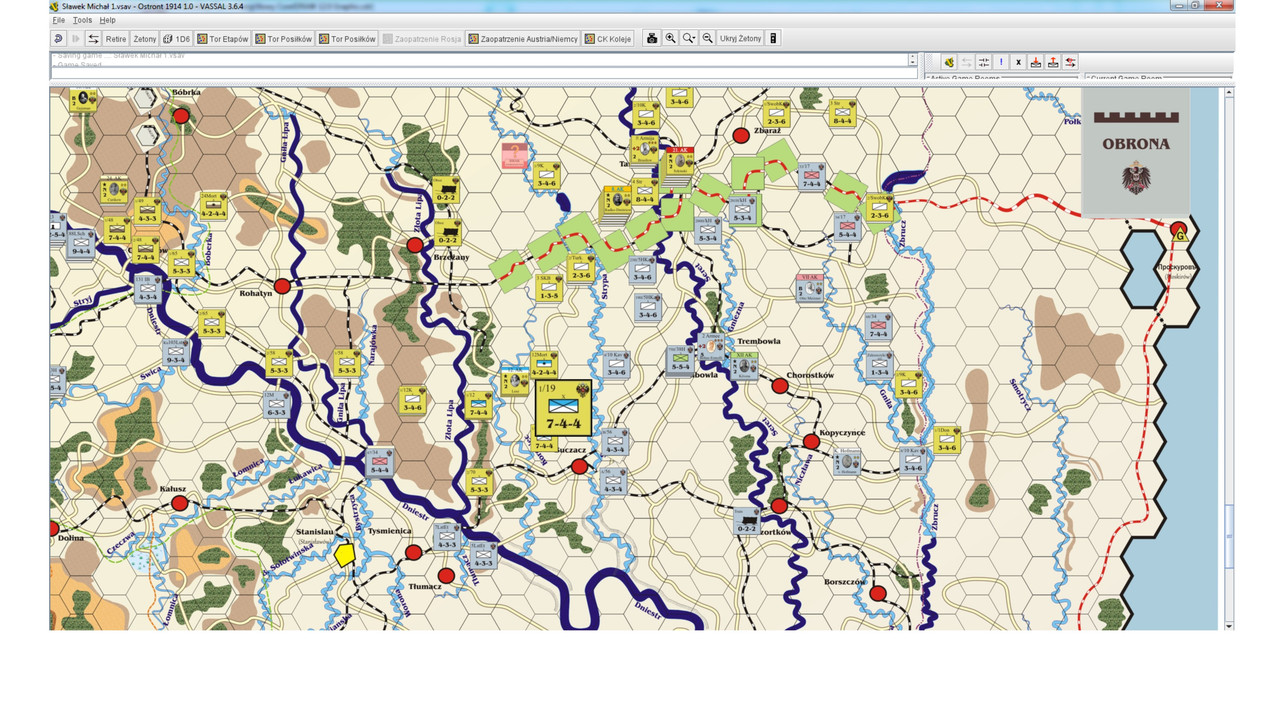Open the File menu
The height and width of the screenshot is (709, 1280).
[59, 20]
